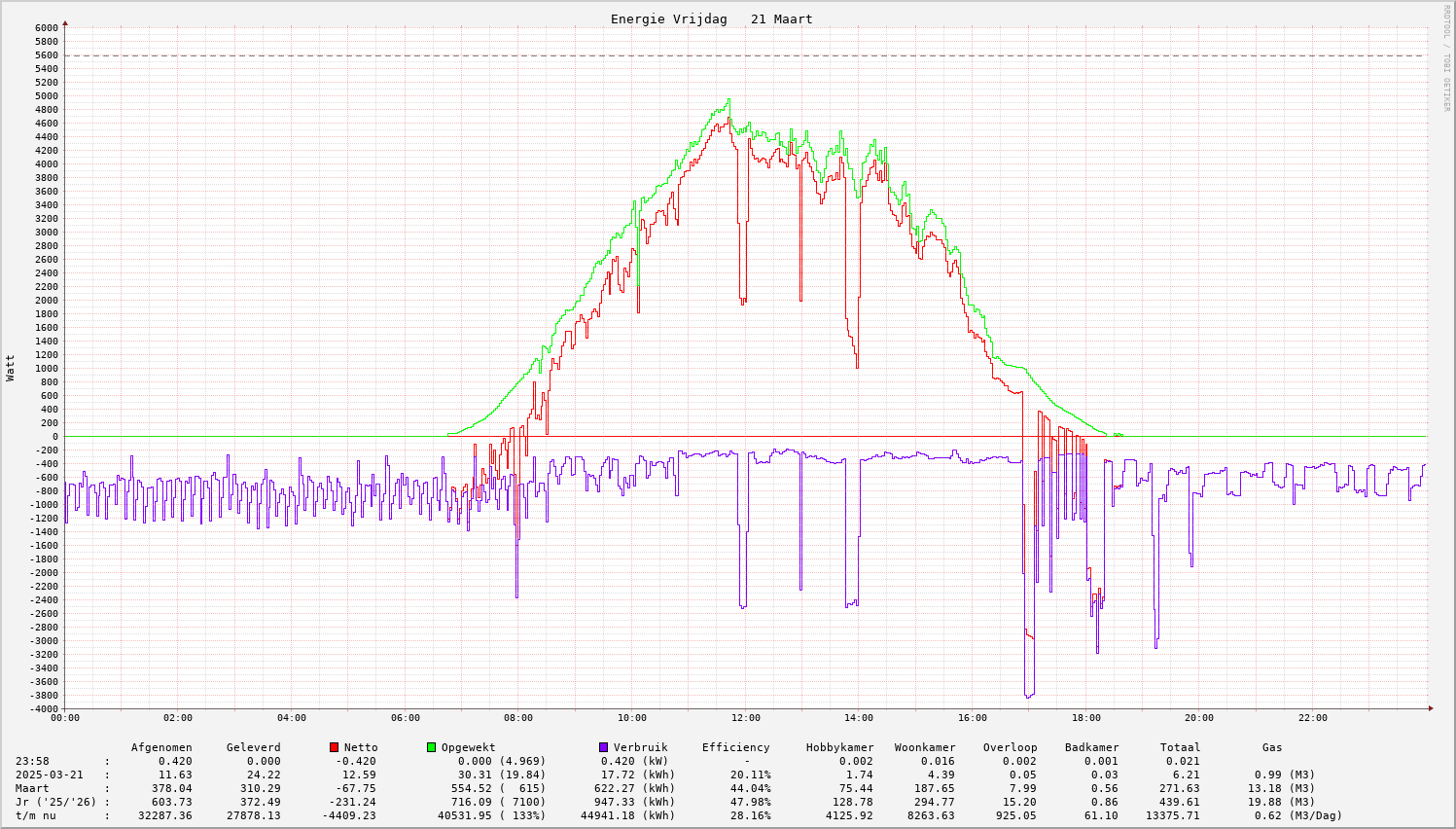Click the Afgenomen column header

(x=161, y=747)
